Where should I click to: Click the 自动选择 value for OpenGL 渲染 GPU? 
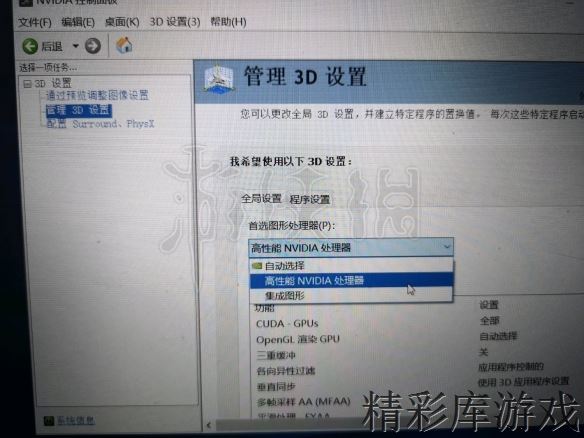click(498, 336)
